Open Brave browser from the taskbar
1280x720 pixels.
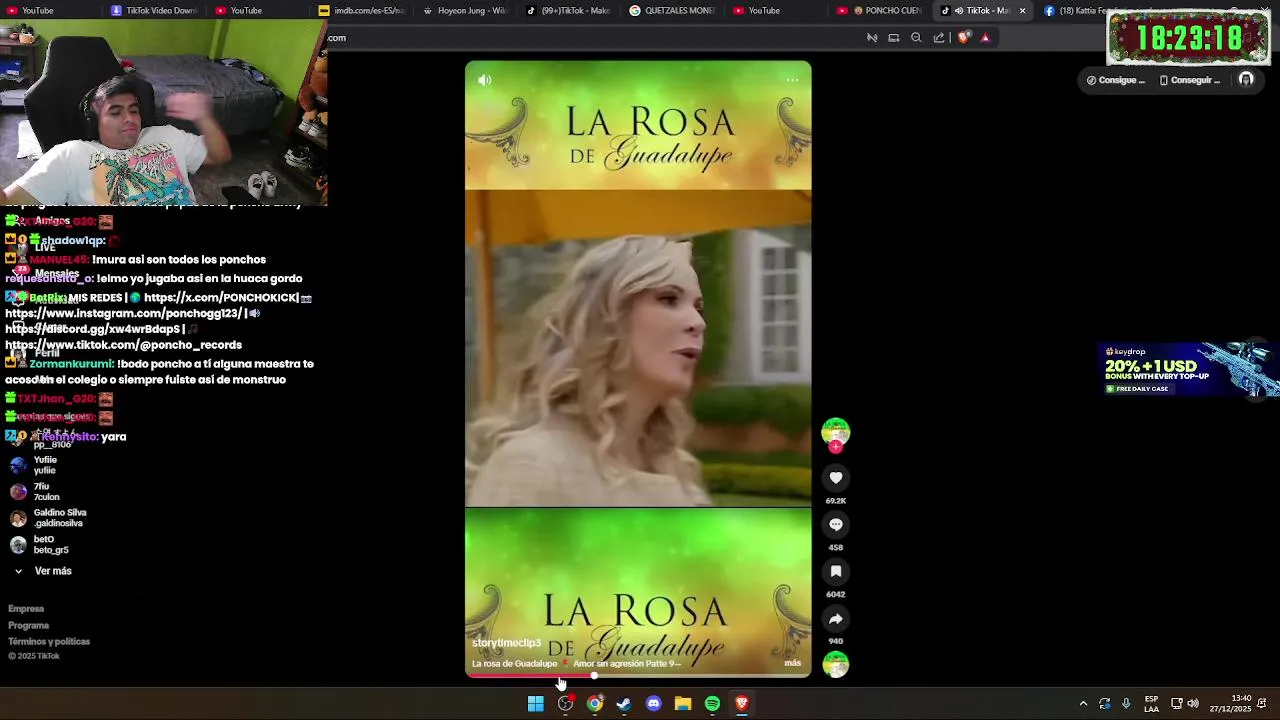[742, 704]
